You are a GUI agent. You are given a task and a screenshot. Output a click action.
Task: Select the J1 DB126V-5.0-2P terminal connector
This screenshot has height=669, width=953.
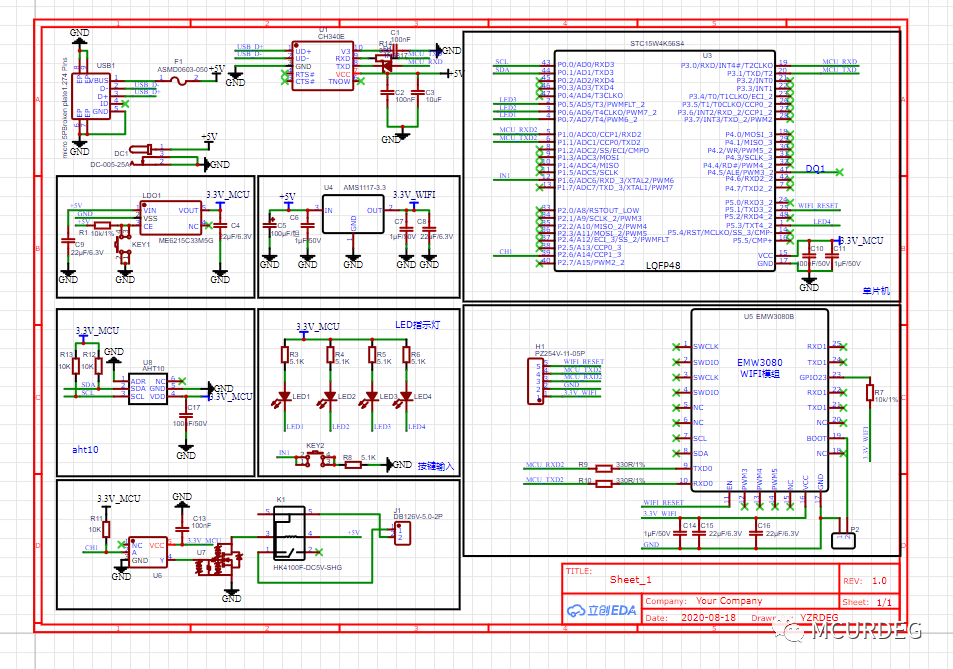click(x=402, y=533)
